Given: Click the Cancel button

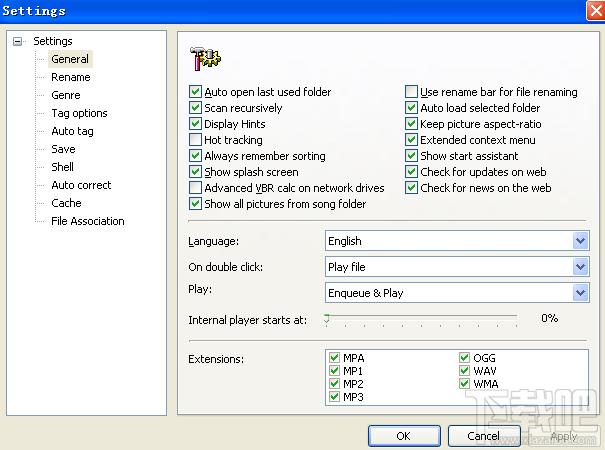Looking at the screenshot, I should coord(484,436).
